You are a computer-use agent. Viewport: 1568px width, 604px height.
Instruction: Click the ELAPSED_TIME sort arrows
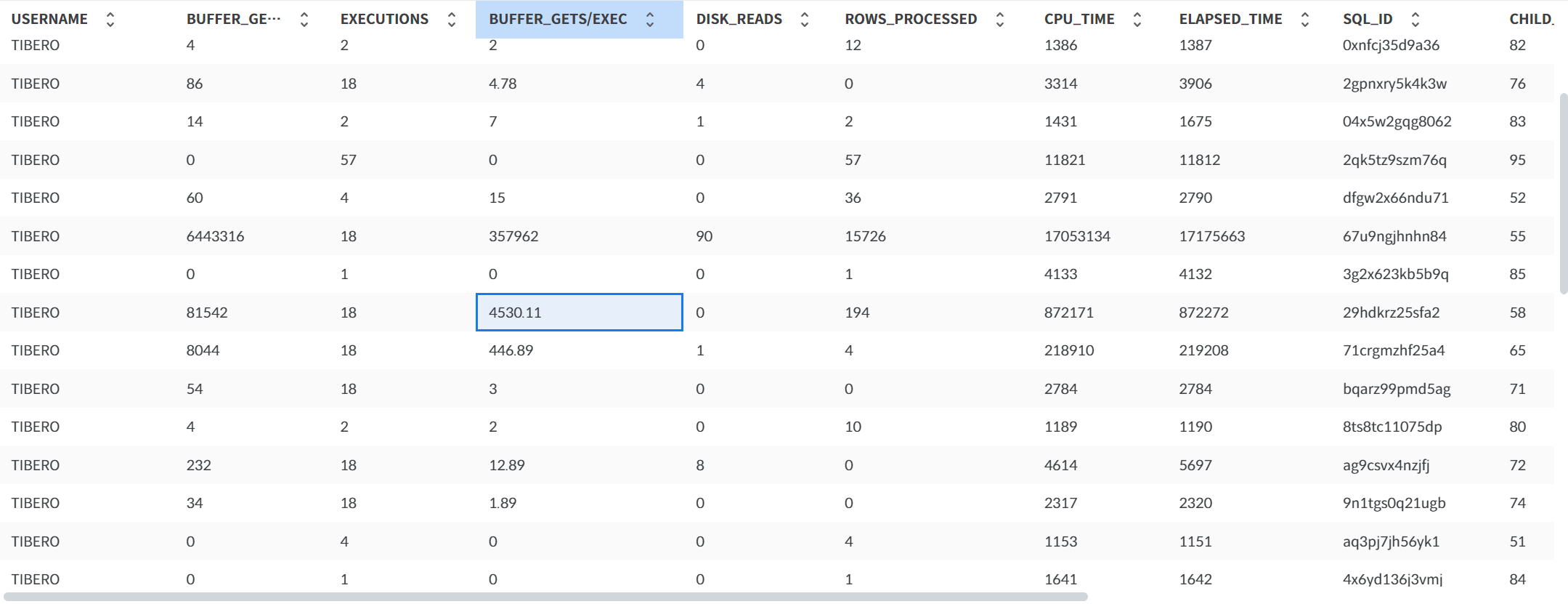[1305, 20]
